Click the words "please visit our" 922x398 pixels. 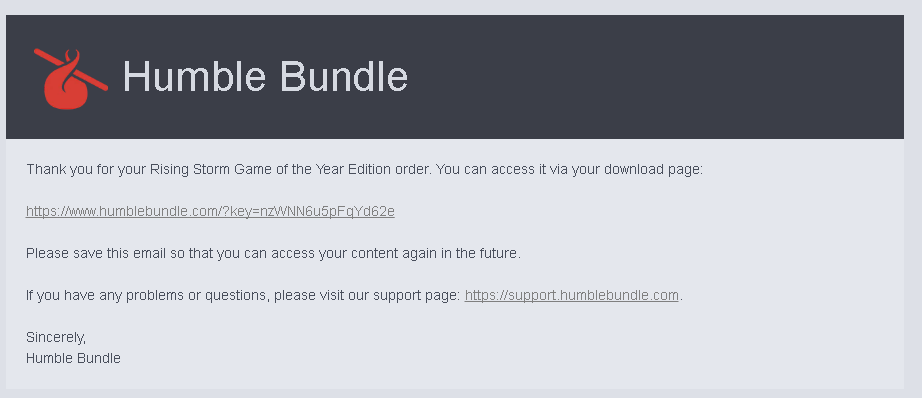[321, 295]
